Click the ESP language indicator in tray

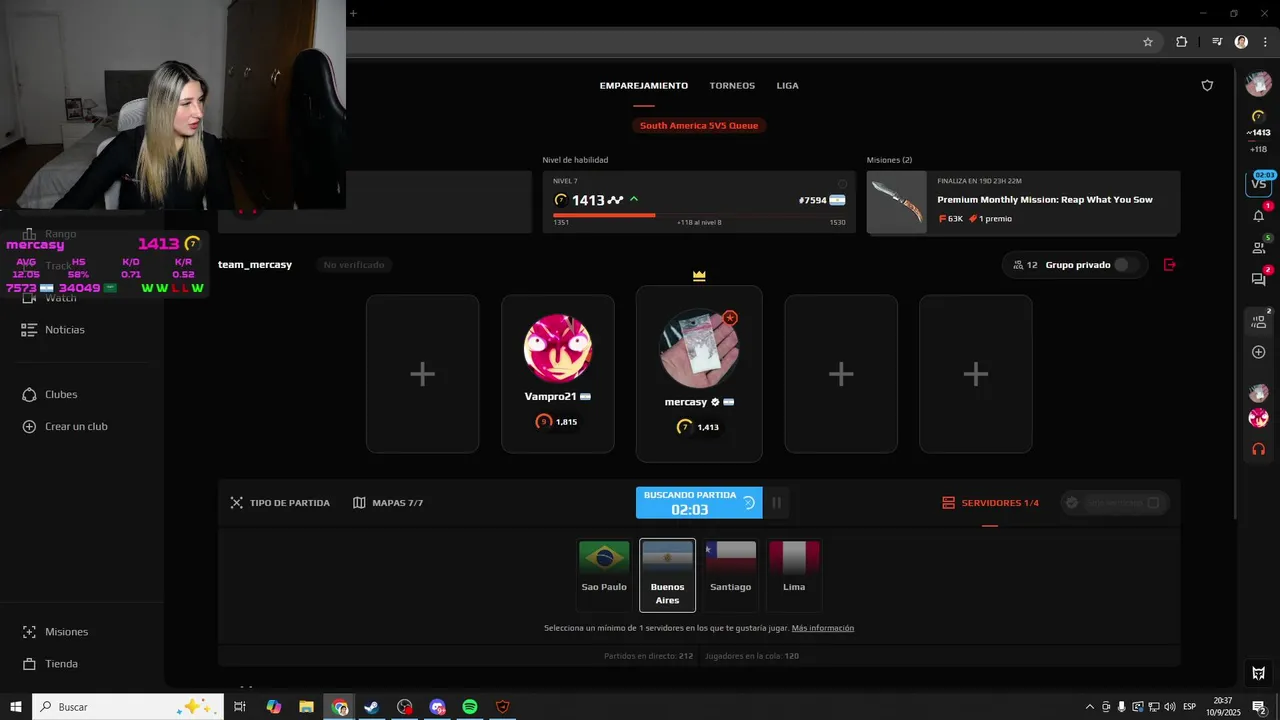click(1189, 707)
